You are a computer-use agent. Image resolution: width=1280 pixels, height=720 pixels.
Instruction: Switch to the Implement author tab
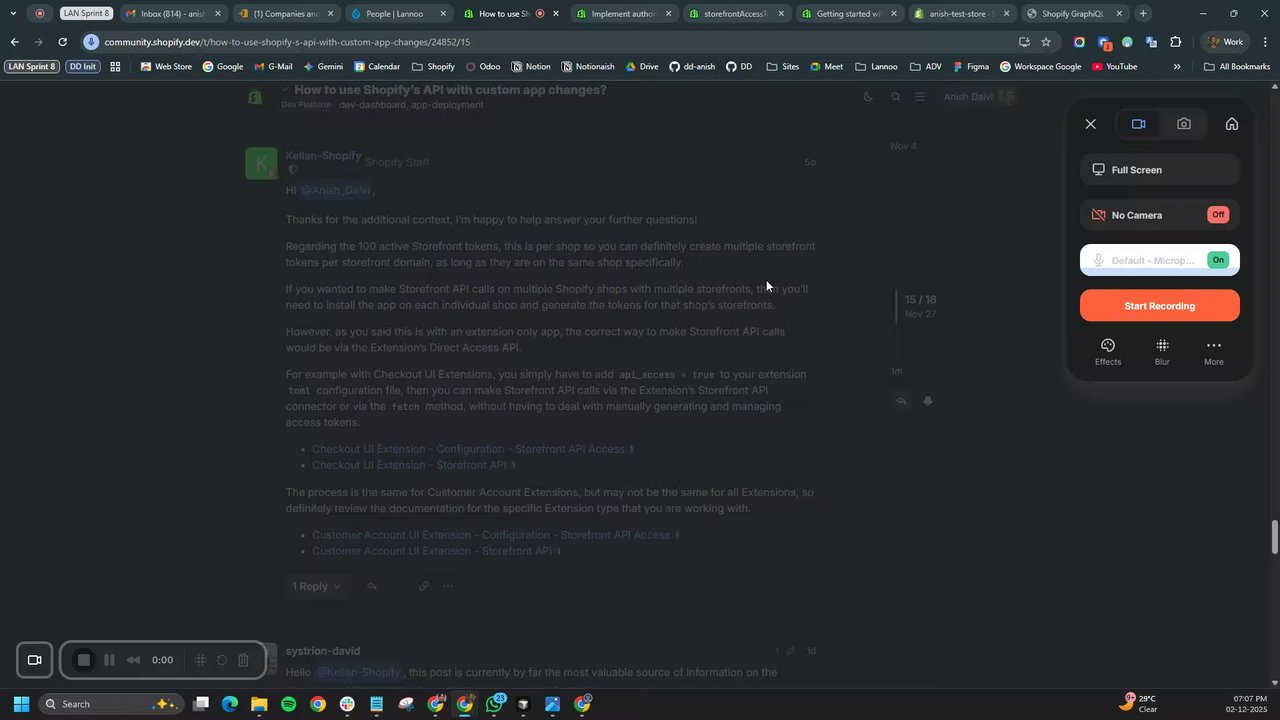[x=623, y=14]
